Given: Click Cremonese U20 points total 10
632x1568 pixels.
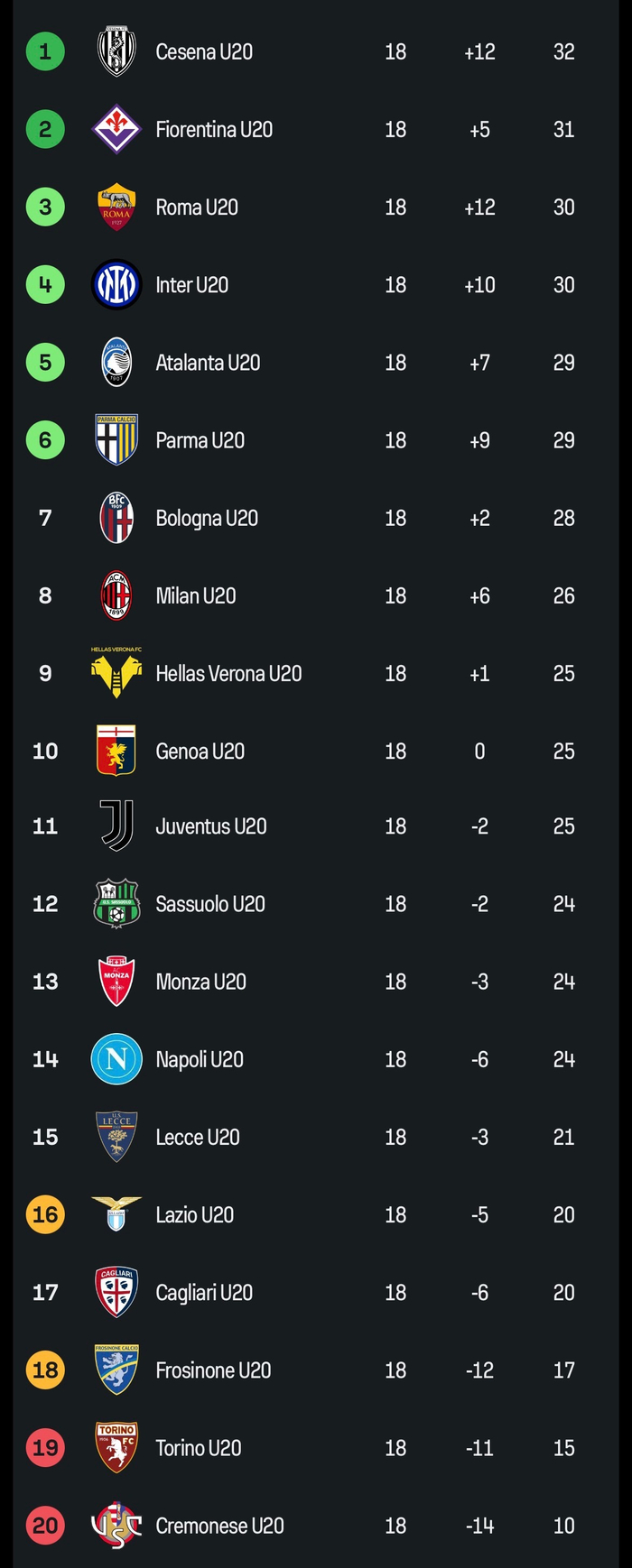Looking at the screenshot, I should coord(563,1526).
